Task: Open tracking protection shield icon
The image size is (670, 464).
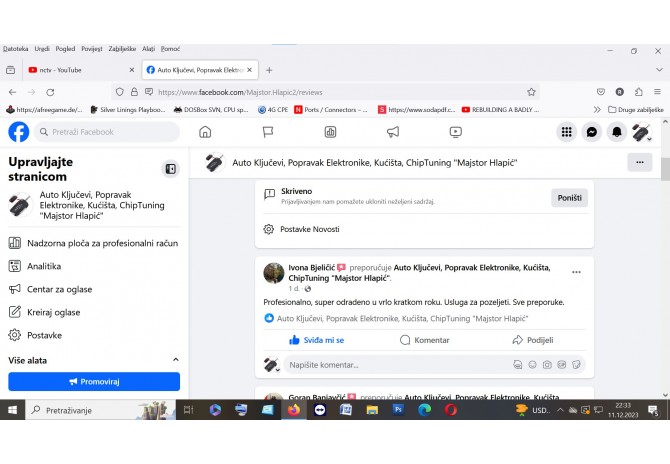Action: pyautogui.click(x=120, y=92)
